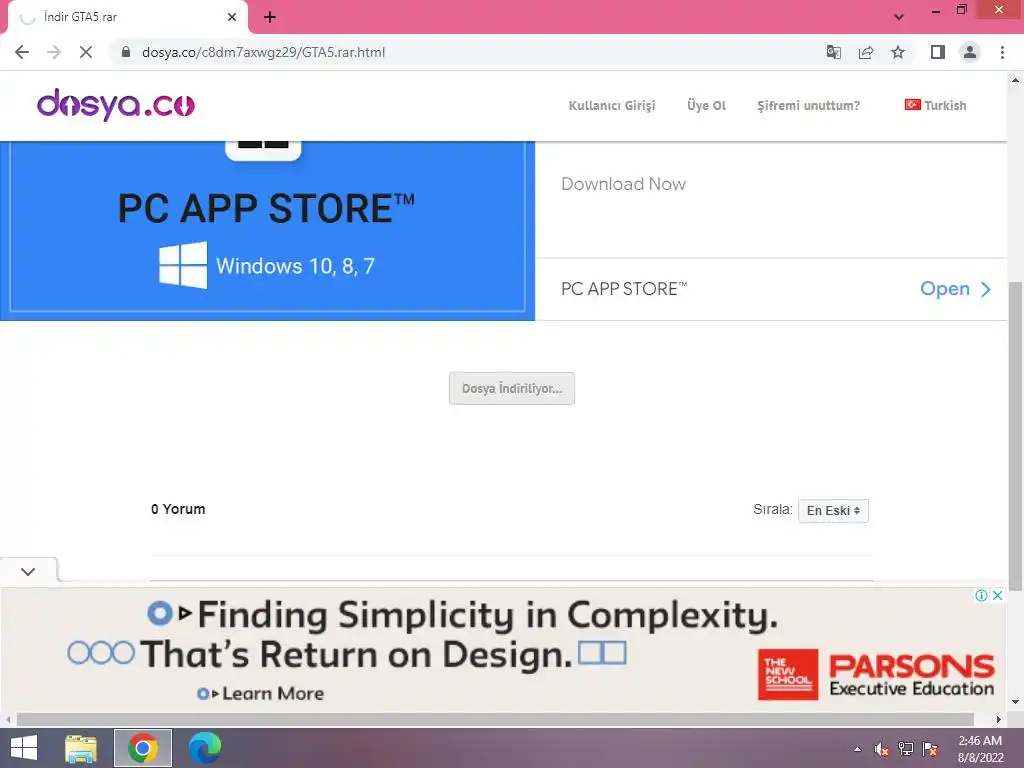Image resolution: width=1024 pixels, height=768 pixels.
Task: Click Chrome icon in taskbar
Action: [x=143, y=748]
